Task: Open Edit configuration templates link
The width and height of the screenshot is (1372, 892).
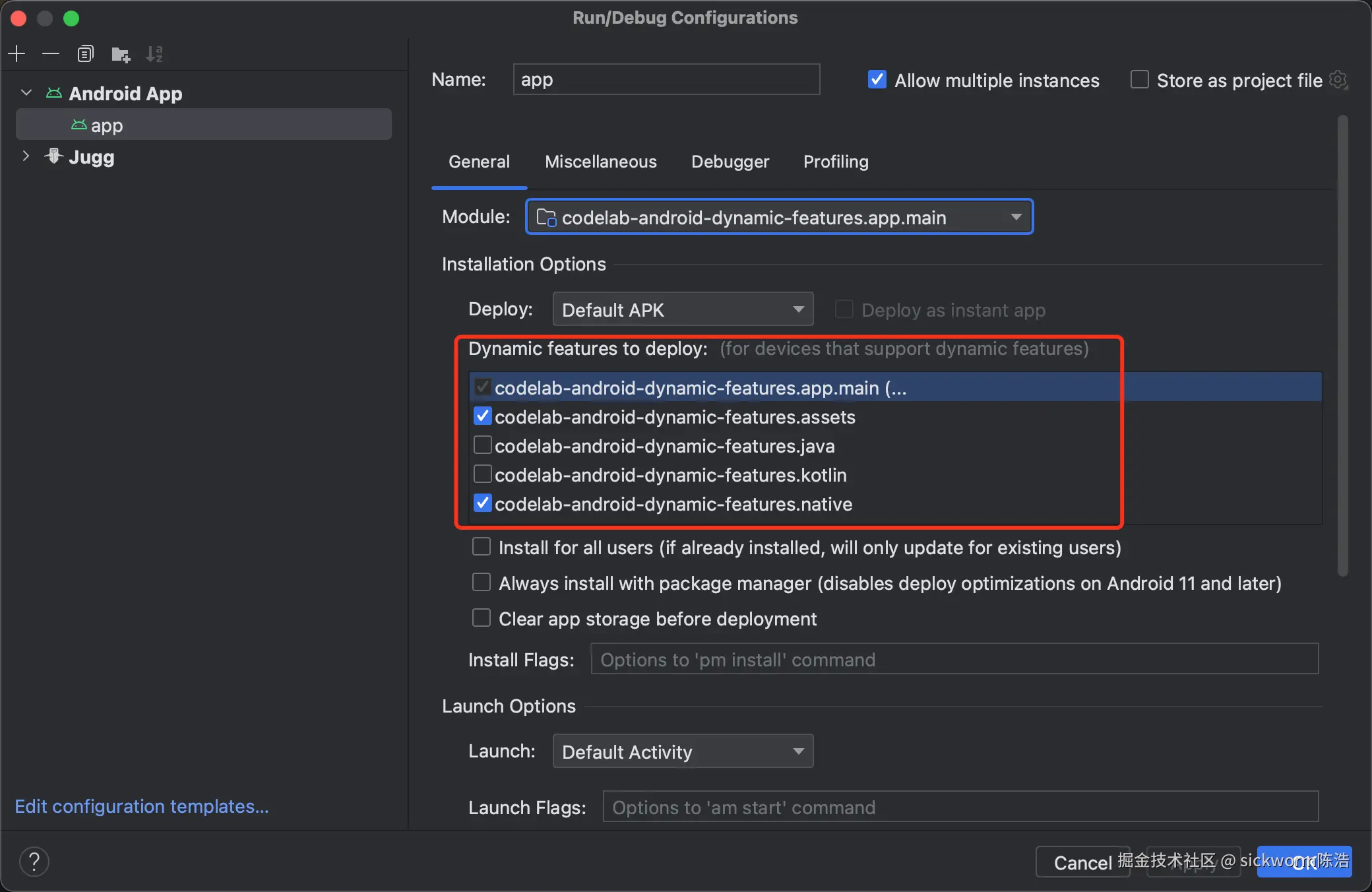Action: (141, 806)
